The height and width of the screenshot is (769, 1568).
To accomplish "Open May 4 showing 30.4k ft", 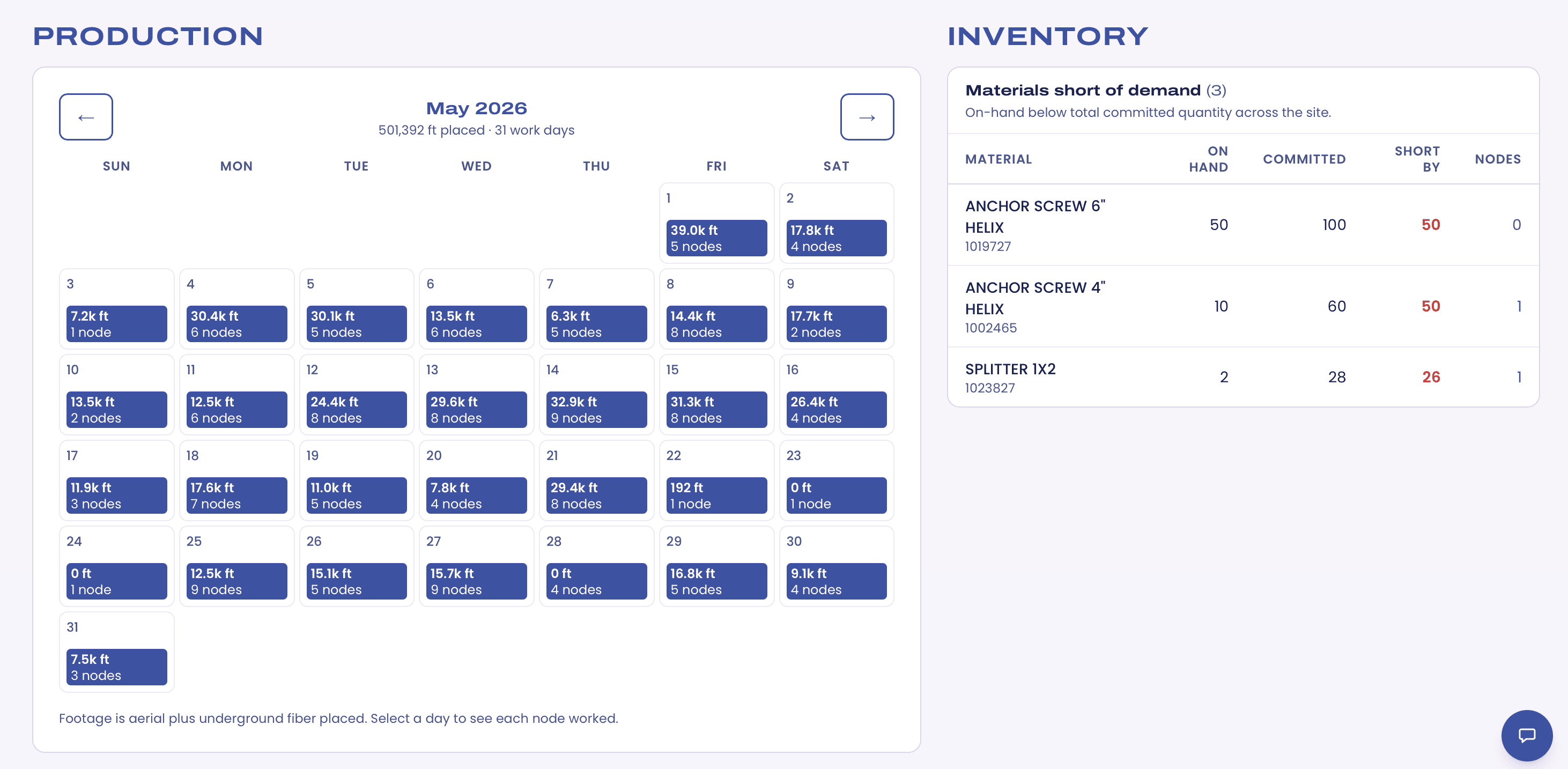I will (x=236, y=309).
